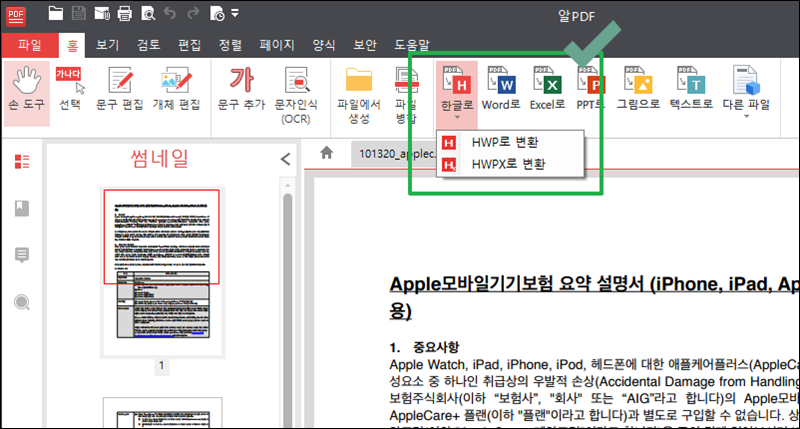Switch to the 편집 ribbon tab

189,45
